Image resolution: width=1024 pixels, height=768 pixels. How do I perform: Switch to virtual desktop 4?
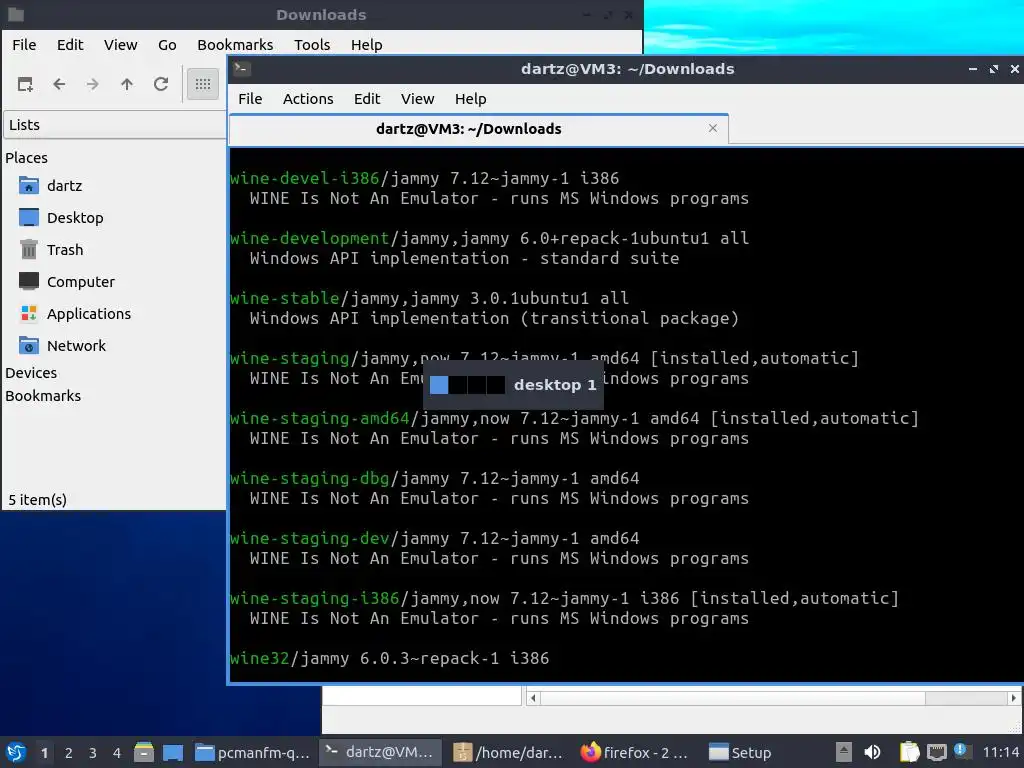click(x=117, y=753)
